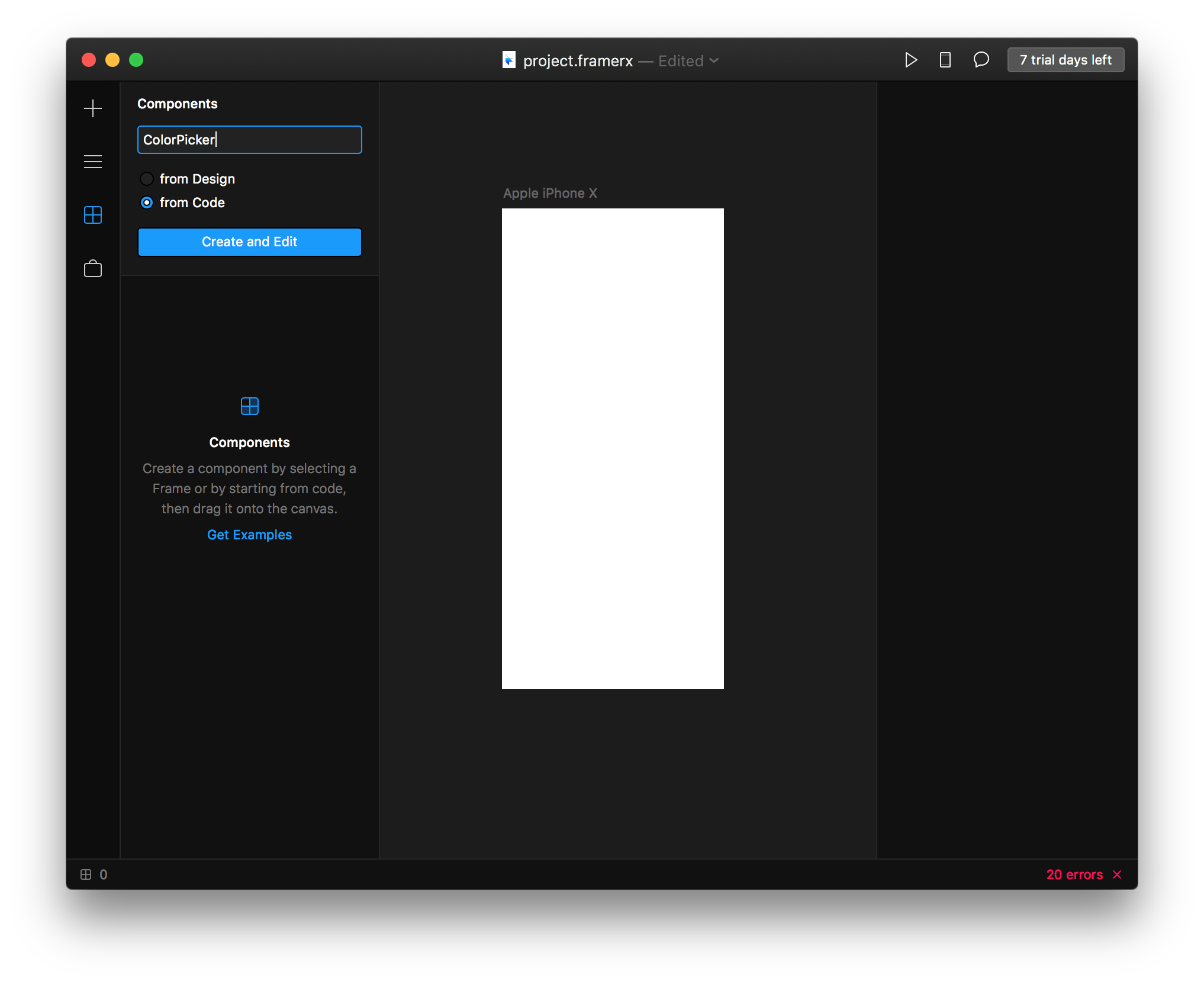
Task: Click the Add element plus icon
Action: pos(93,108)
